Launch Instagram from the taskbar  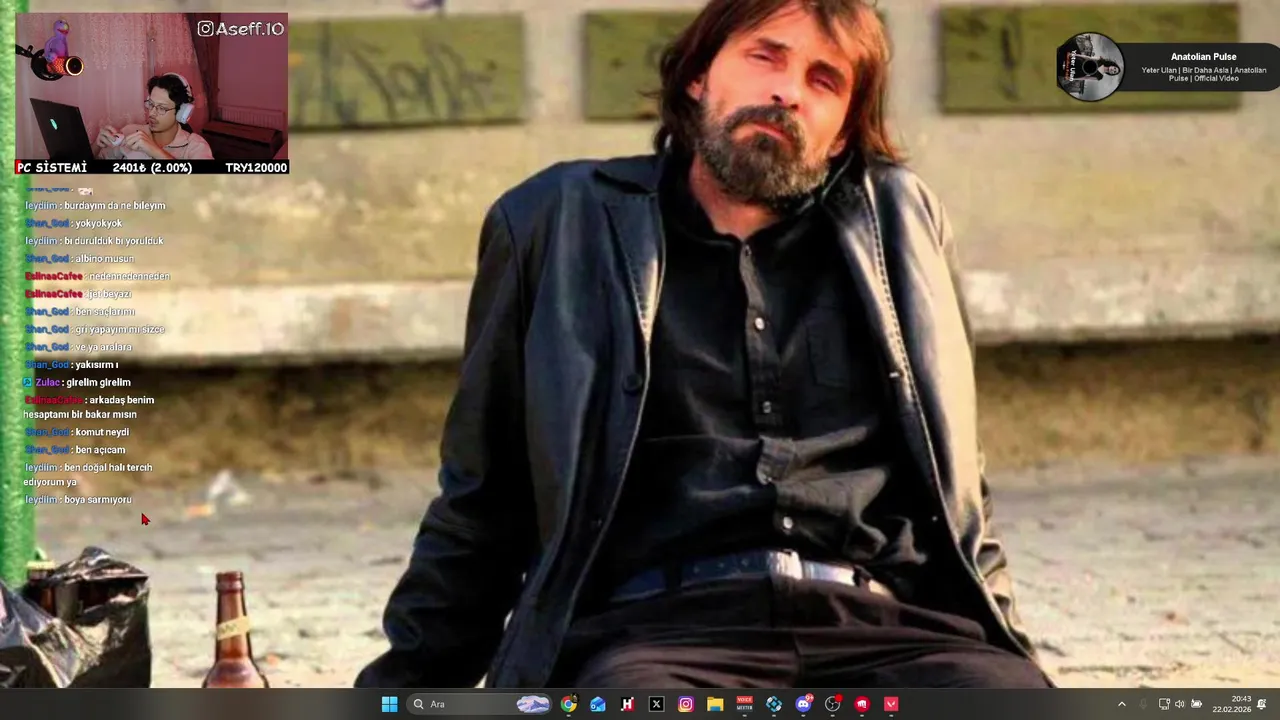tap(686, 704)
